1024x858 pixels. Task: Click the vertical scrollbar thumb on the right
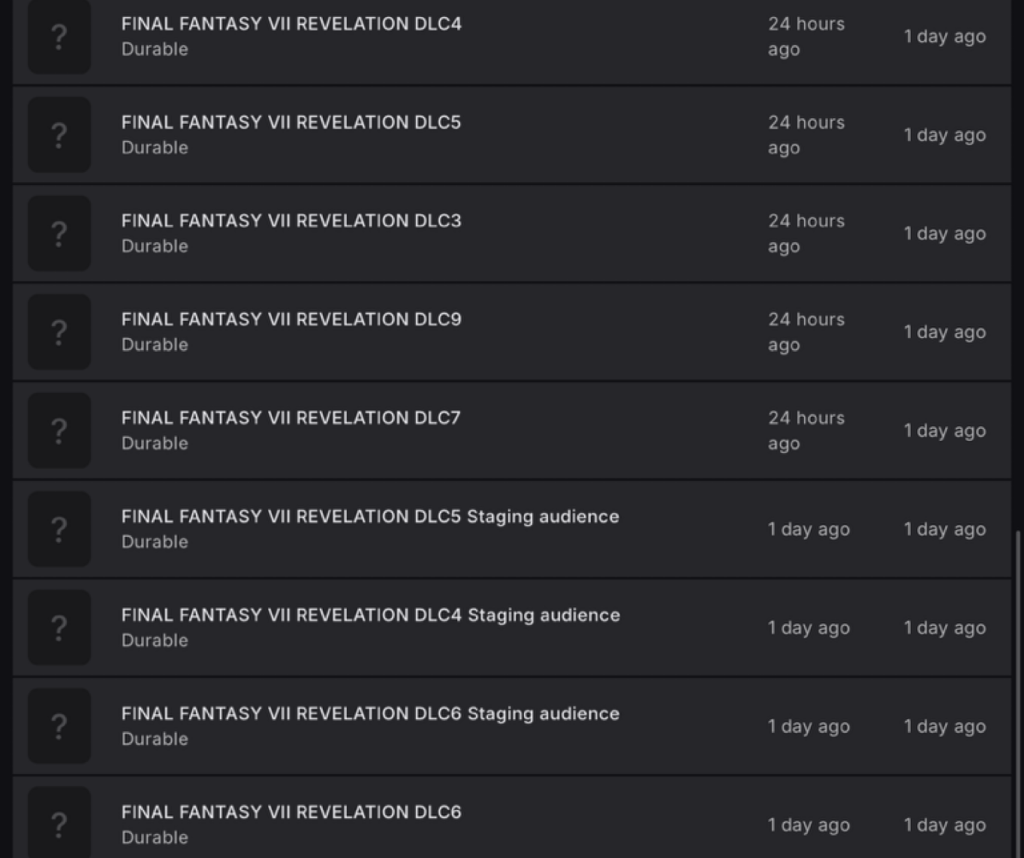[x=1017, y=693]
